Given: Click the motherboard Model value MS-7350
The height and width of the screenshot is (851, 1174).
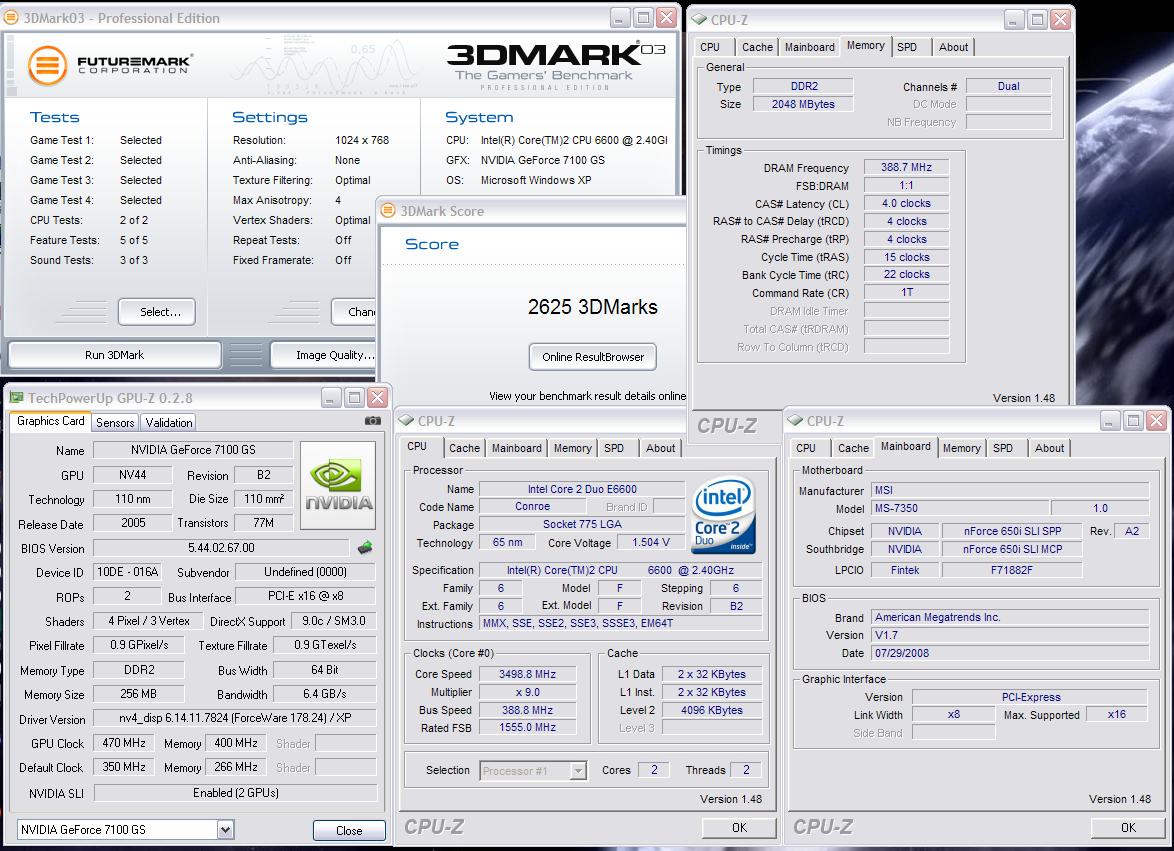Looking at the screenshot, I should (961, 508).
